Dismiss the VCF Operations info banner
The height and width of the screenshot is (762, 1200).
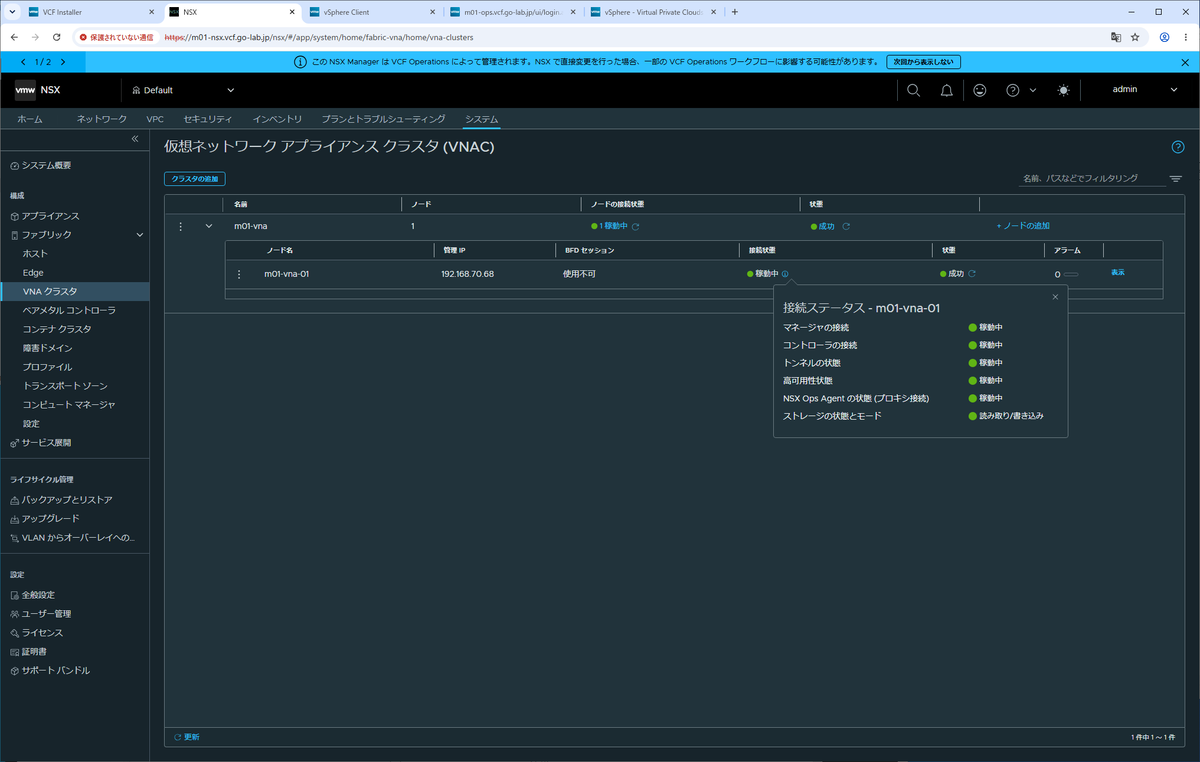click(x=1185, y=62)
